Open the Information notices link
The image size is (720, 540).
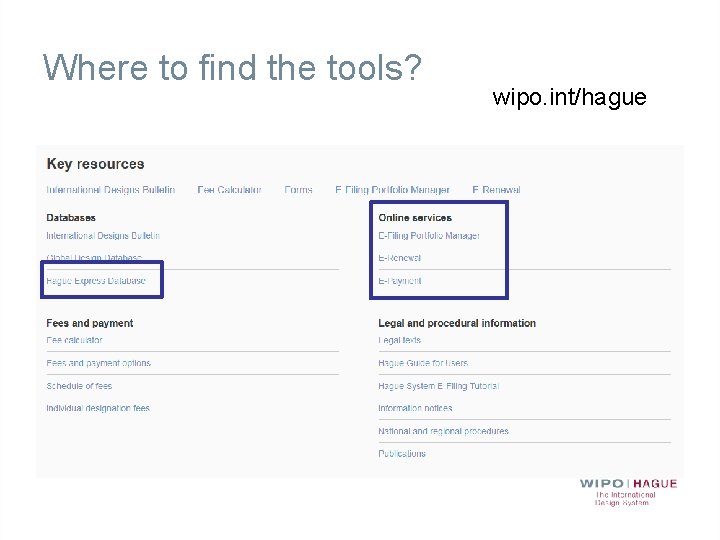[x=415, y=408]
